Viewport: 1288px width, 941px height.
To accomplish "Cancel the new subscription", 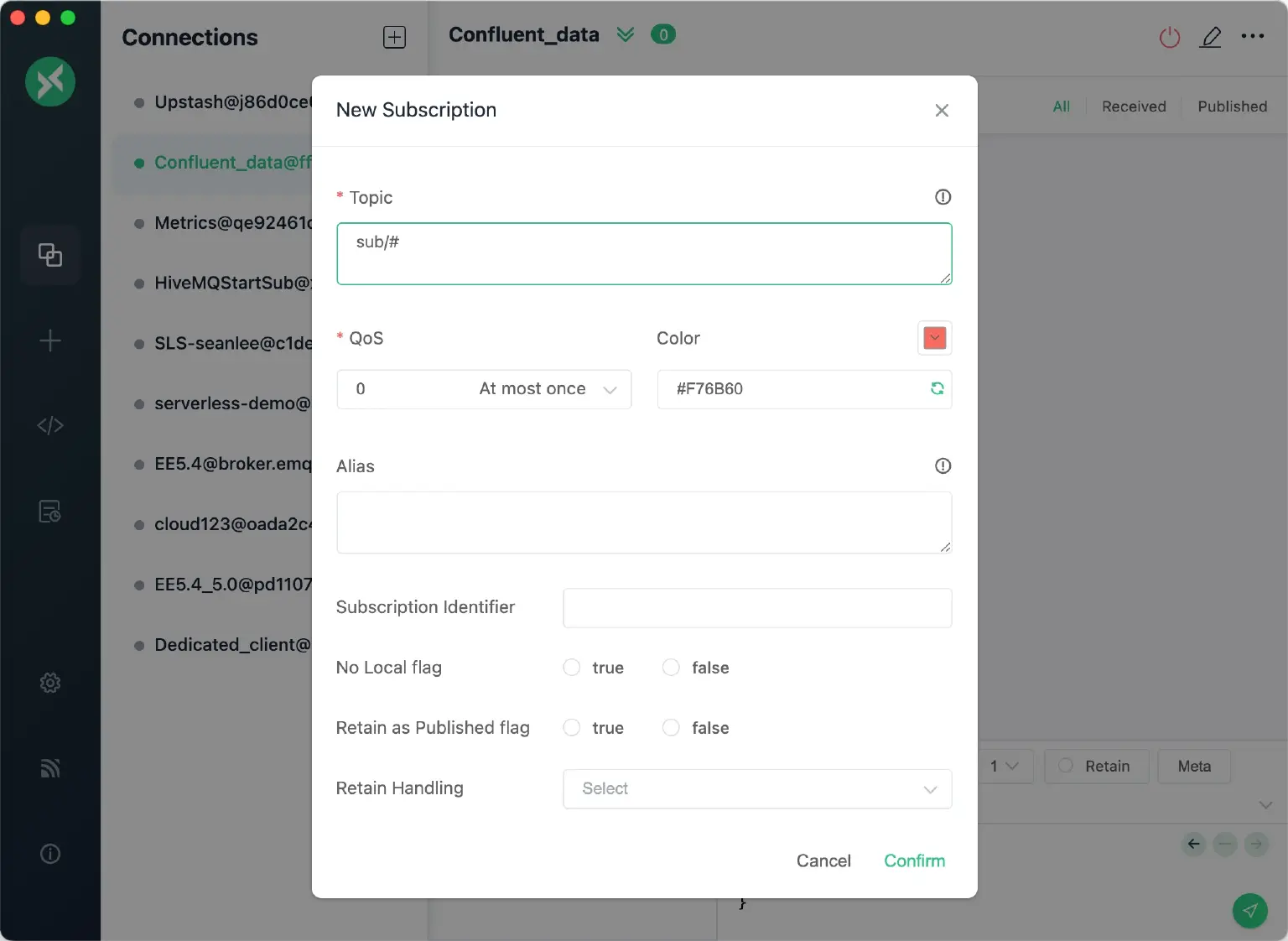I will click(x=823, y=860).
